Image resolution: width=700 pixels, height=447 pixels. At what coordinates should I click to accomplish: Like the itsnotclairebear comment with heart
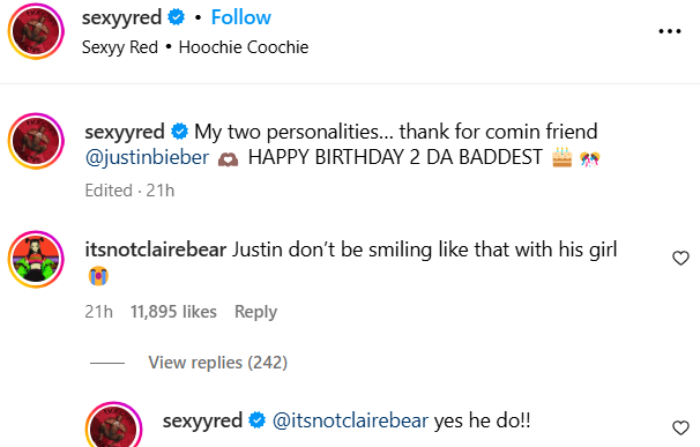(x=680, y=258)
